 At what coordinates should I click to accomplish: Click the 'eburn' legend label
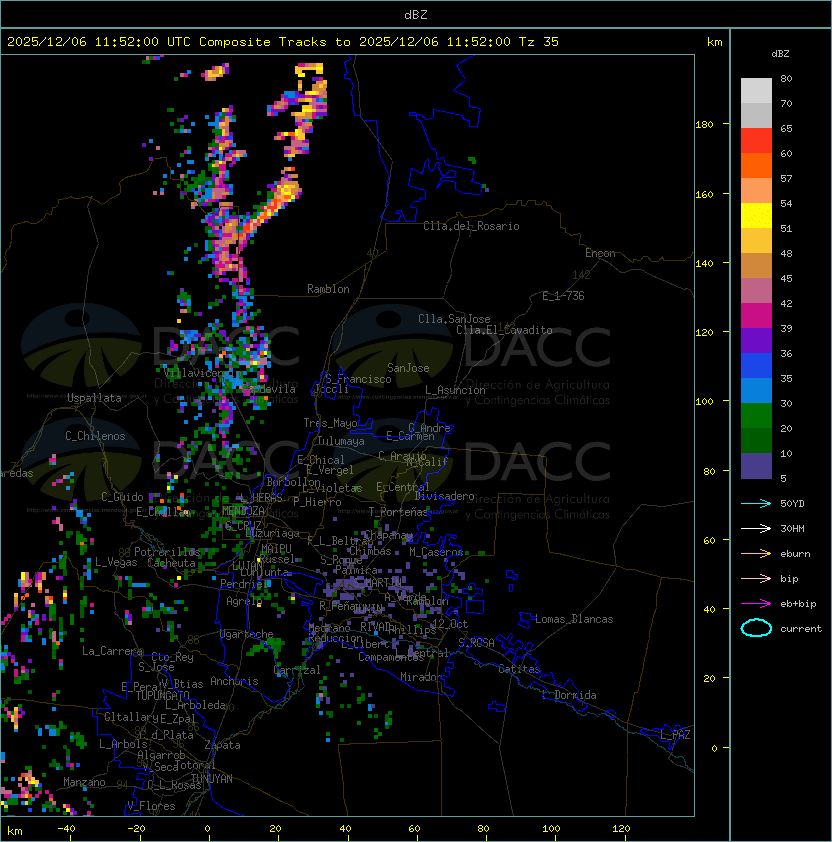pyautogui.click(x=795, y=554)
